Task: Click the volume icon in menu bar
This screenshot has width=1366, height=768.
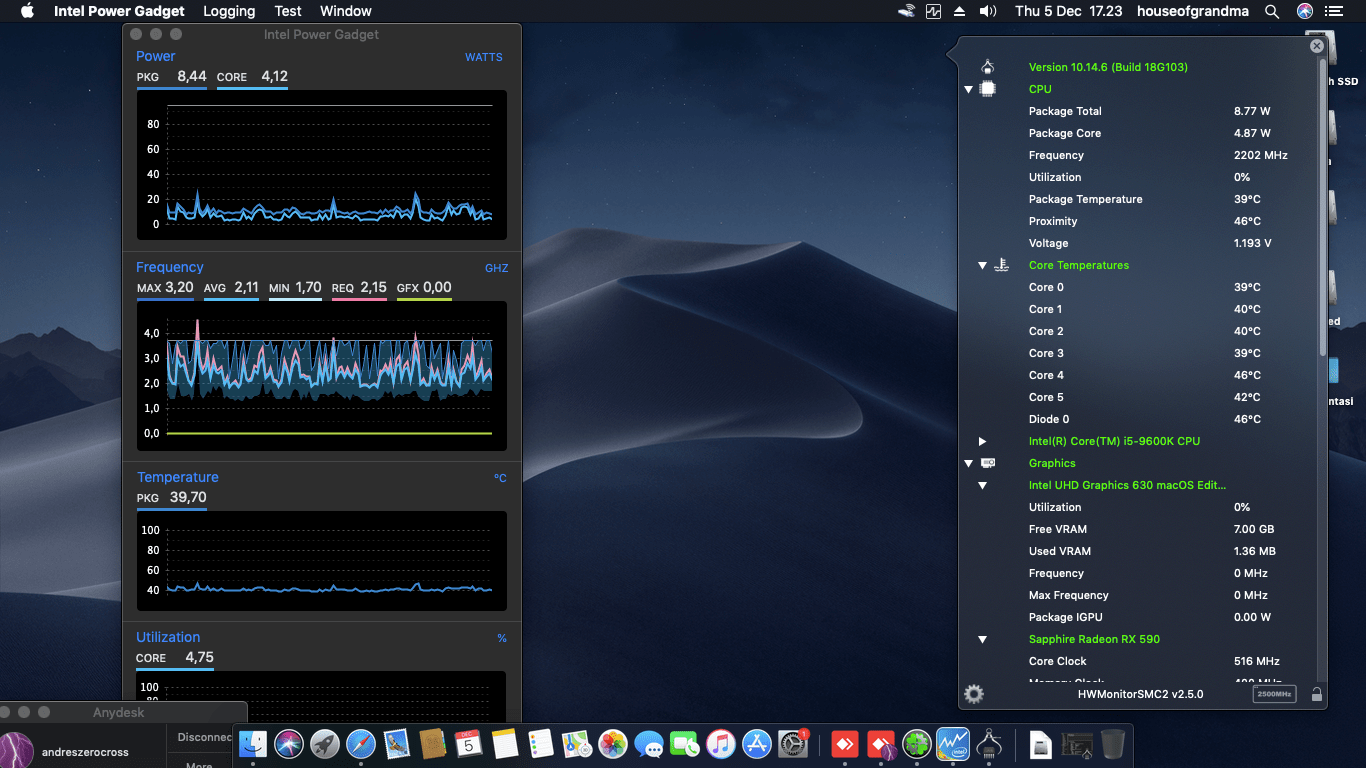Action: 988,11
